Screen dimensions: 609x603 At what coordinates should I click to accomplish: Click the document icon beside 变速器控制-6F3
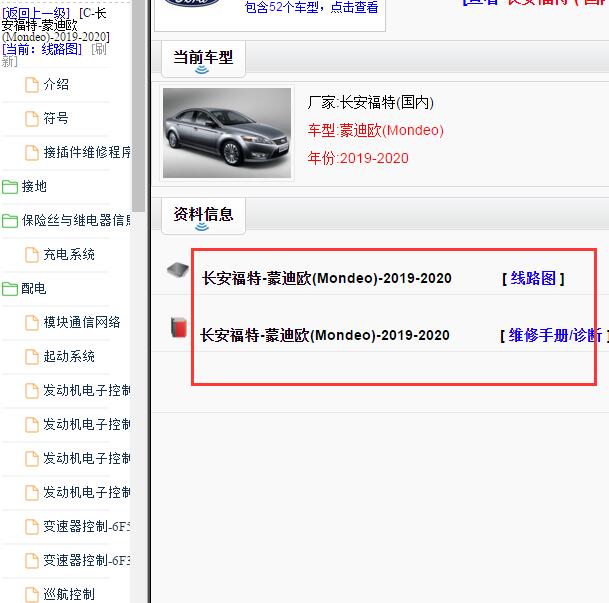[x=32, y=561]
